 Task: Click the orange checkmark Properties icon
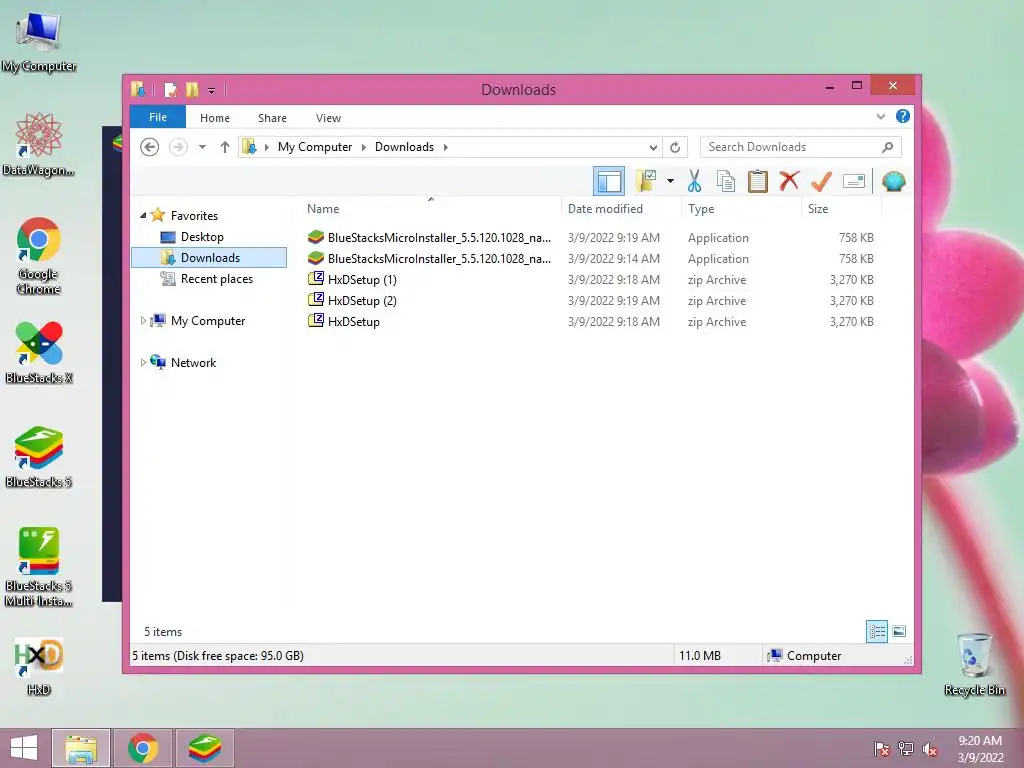[821, 181]
